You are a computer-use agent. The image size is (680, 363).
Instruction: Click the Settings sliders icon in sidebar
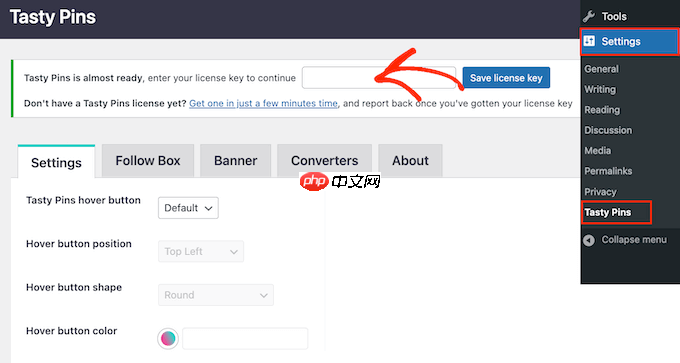(589, 41)
